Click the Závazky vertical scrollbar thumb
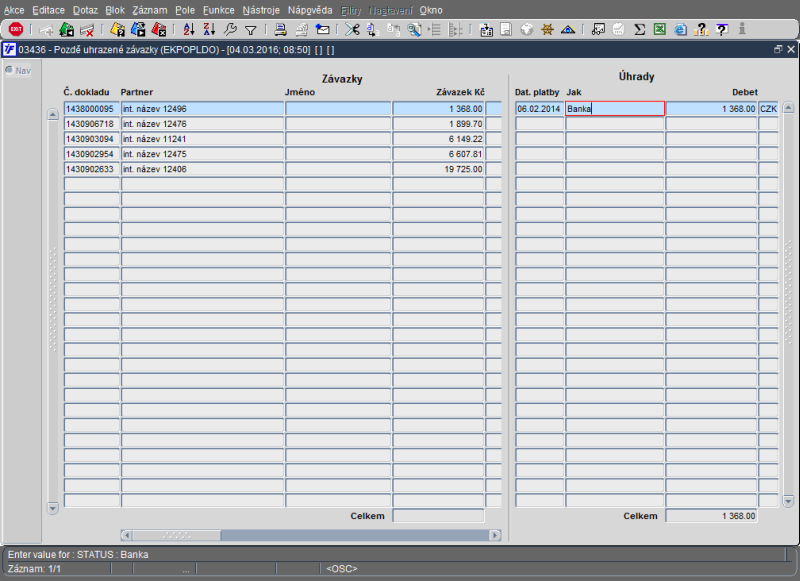The width and height of the screenshot is (800, 581). point(53,300)
